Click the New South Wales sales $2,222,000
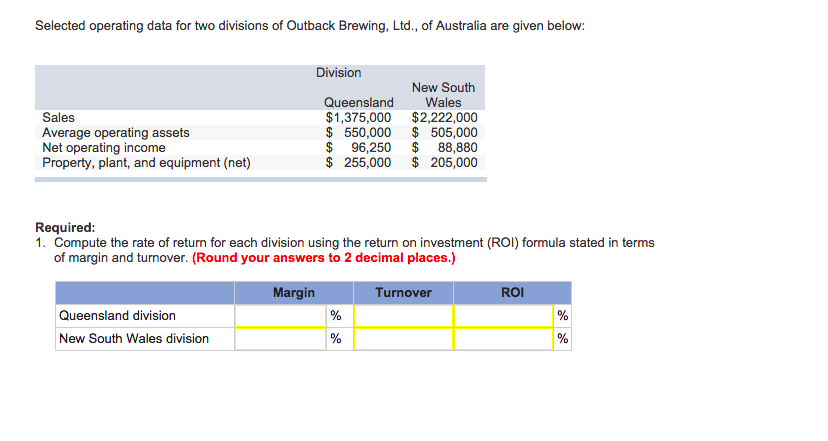The height and width of the screenshot is (441, 828). tap(444, 117)
